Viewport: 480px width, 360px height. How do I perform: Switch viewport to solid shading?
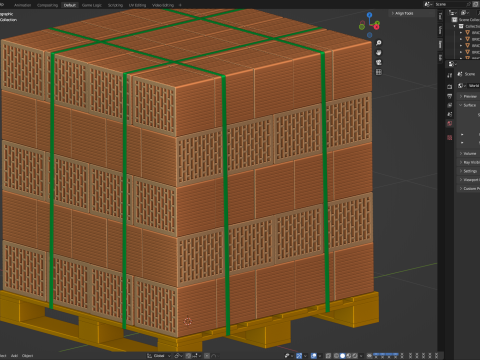342,355
